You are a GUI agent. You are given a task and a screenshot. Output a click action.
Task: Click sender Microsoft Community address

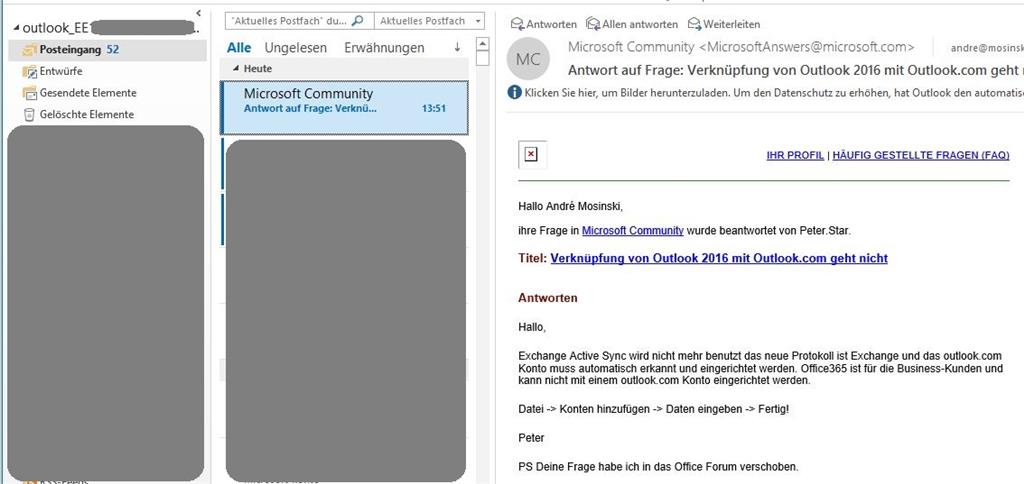click(741, 47)
